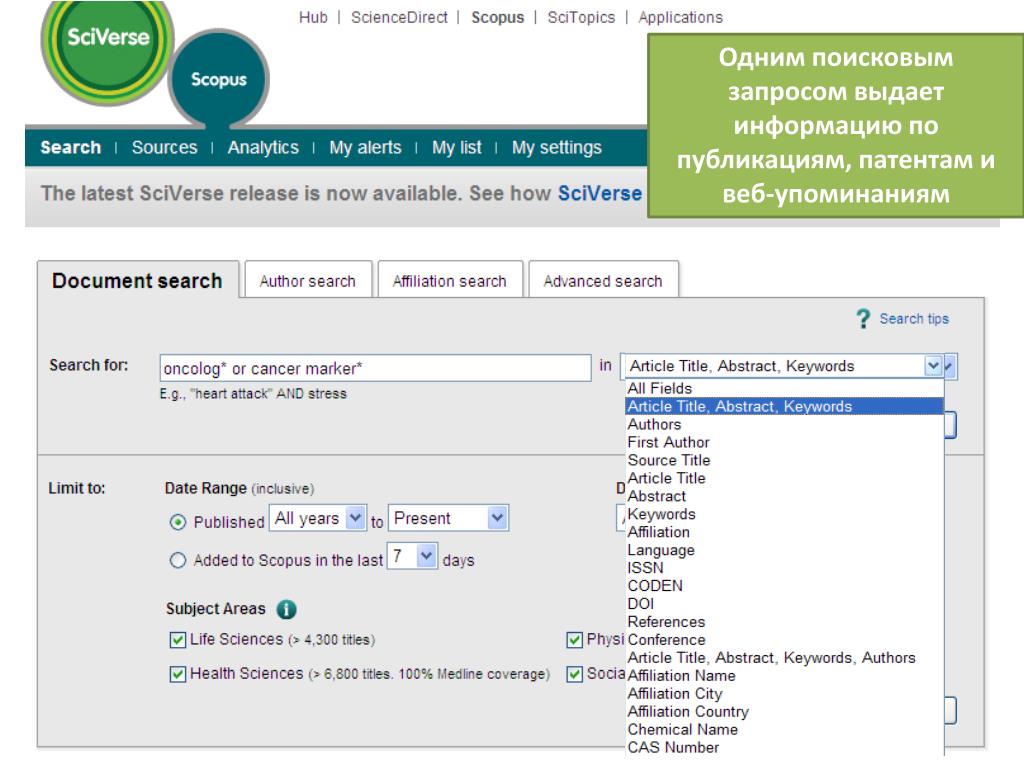Select the Published radio button

[178, 522]
